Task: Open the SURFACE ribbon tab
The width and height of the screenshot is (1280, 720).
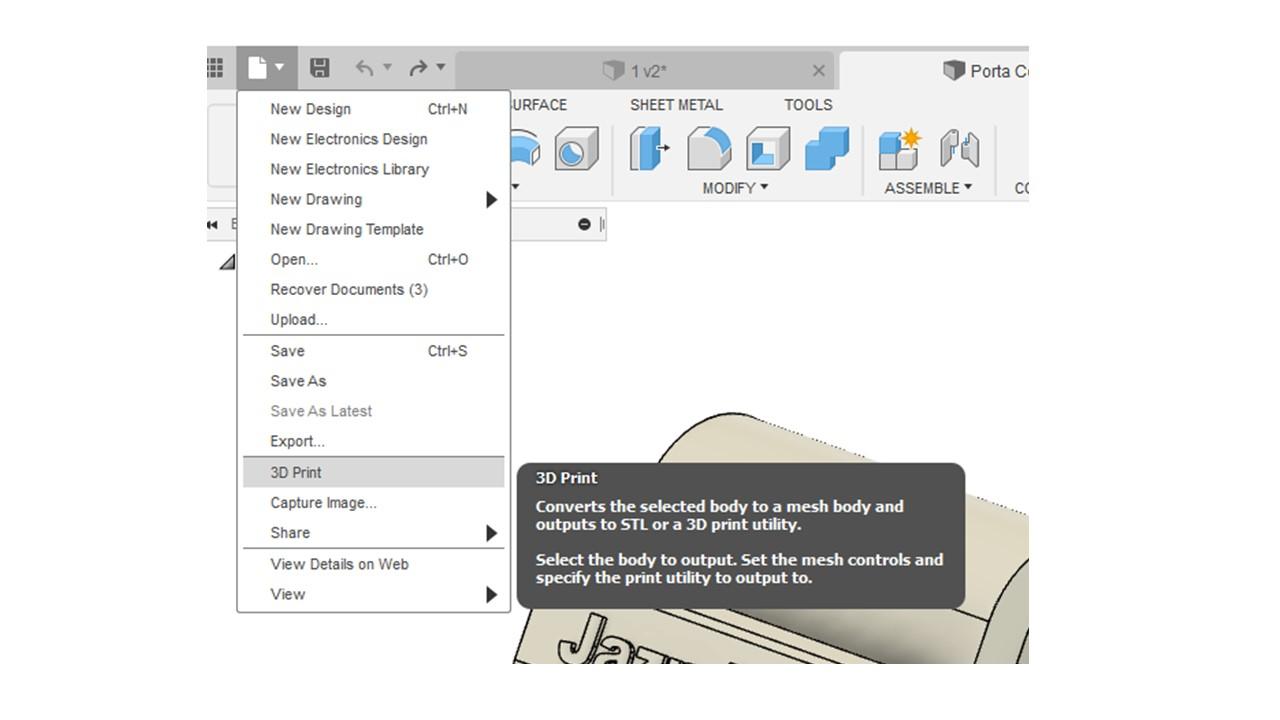Action: click(537, 105)
